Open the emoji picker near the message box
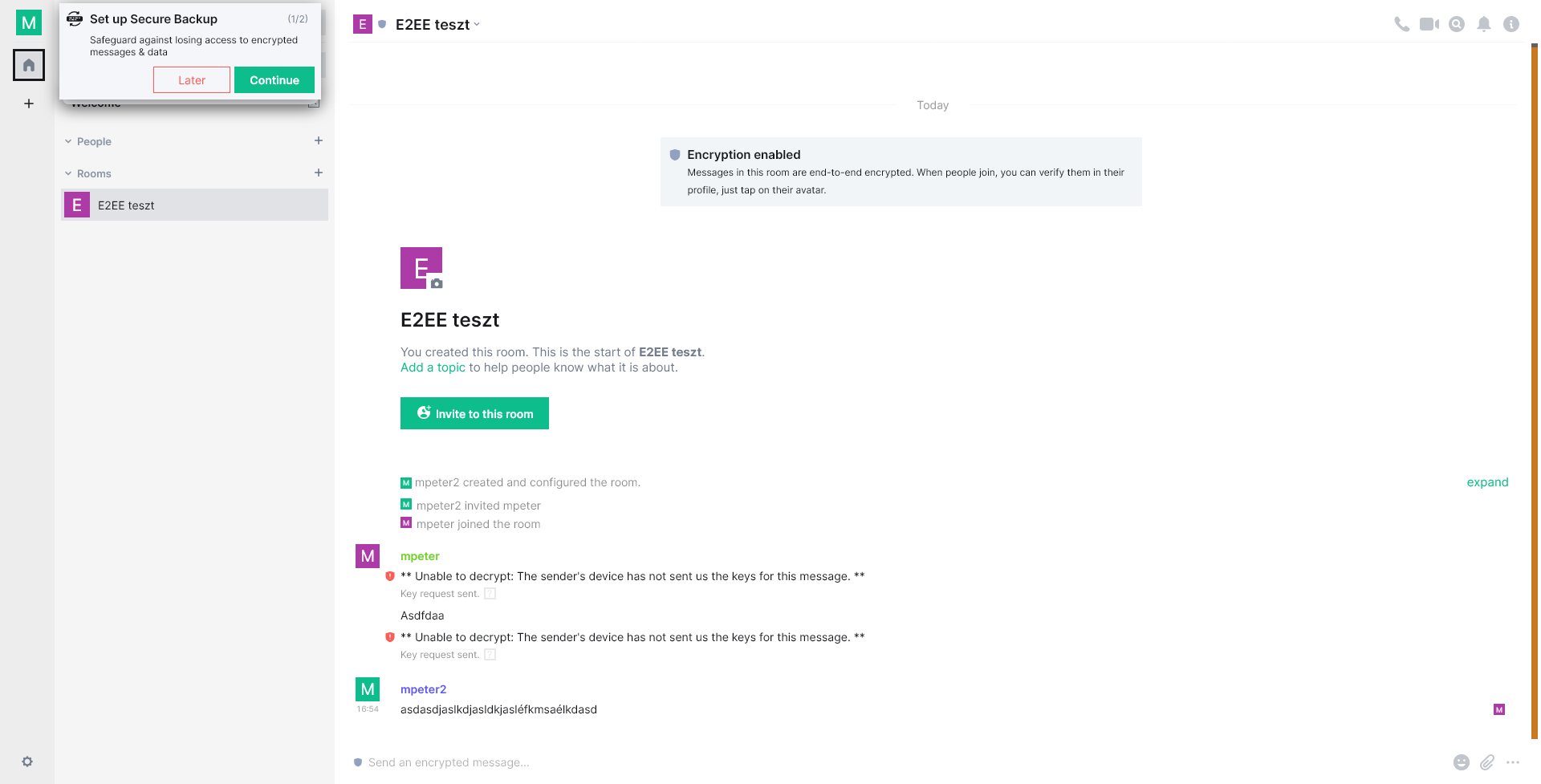This screenshot has width=1541, height=784. tap(1462, 762)
